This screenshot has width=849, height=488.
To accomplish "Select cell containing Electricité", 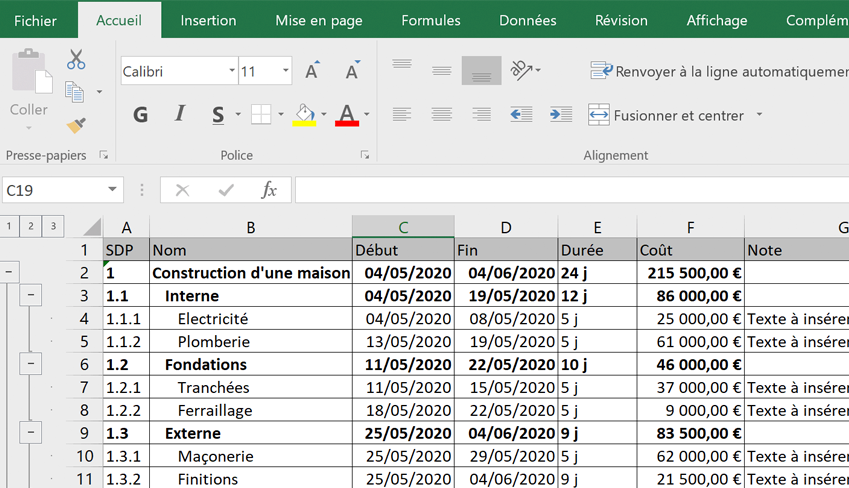I will pos(251,318).
